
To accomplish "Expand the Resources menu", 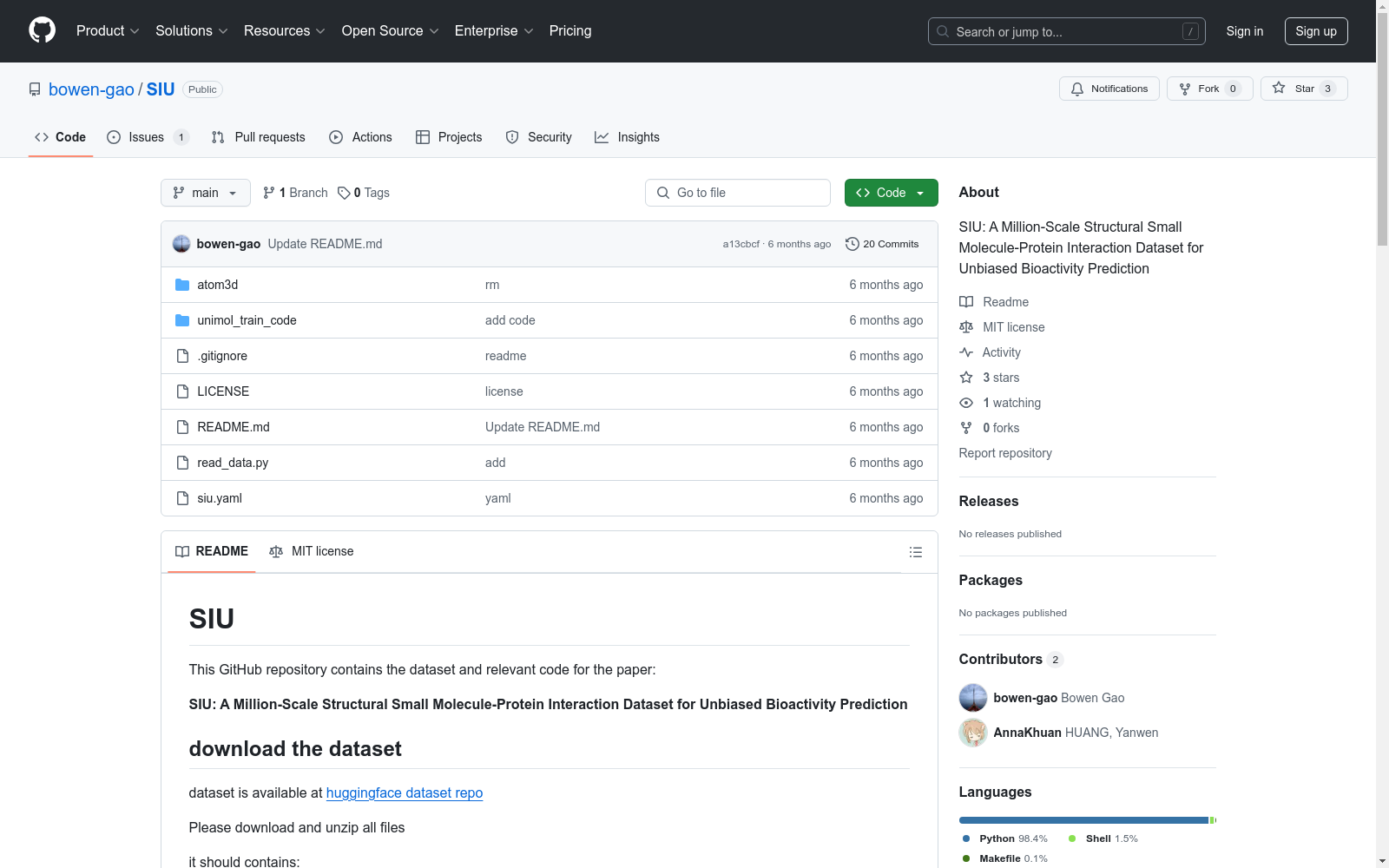I will click(x=285, y=31).
